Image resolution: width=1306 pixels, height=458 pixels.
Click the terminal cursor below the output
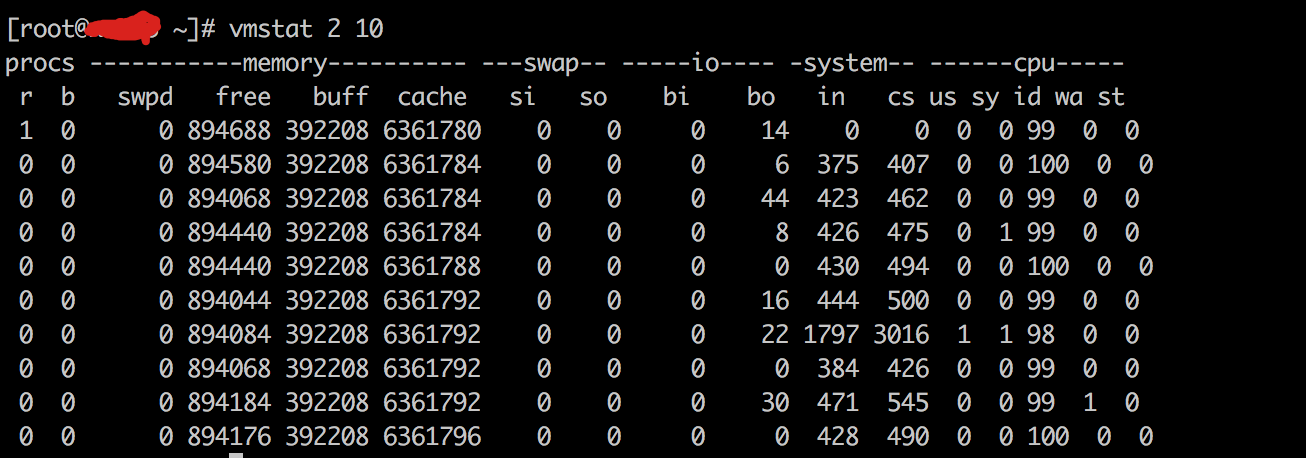(x=236, y=455)
